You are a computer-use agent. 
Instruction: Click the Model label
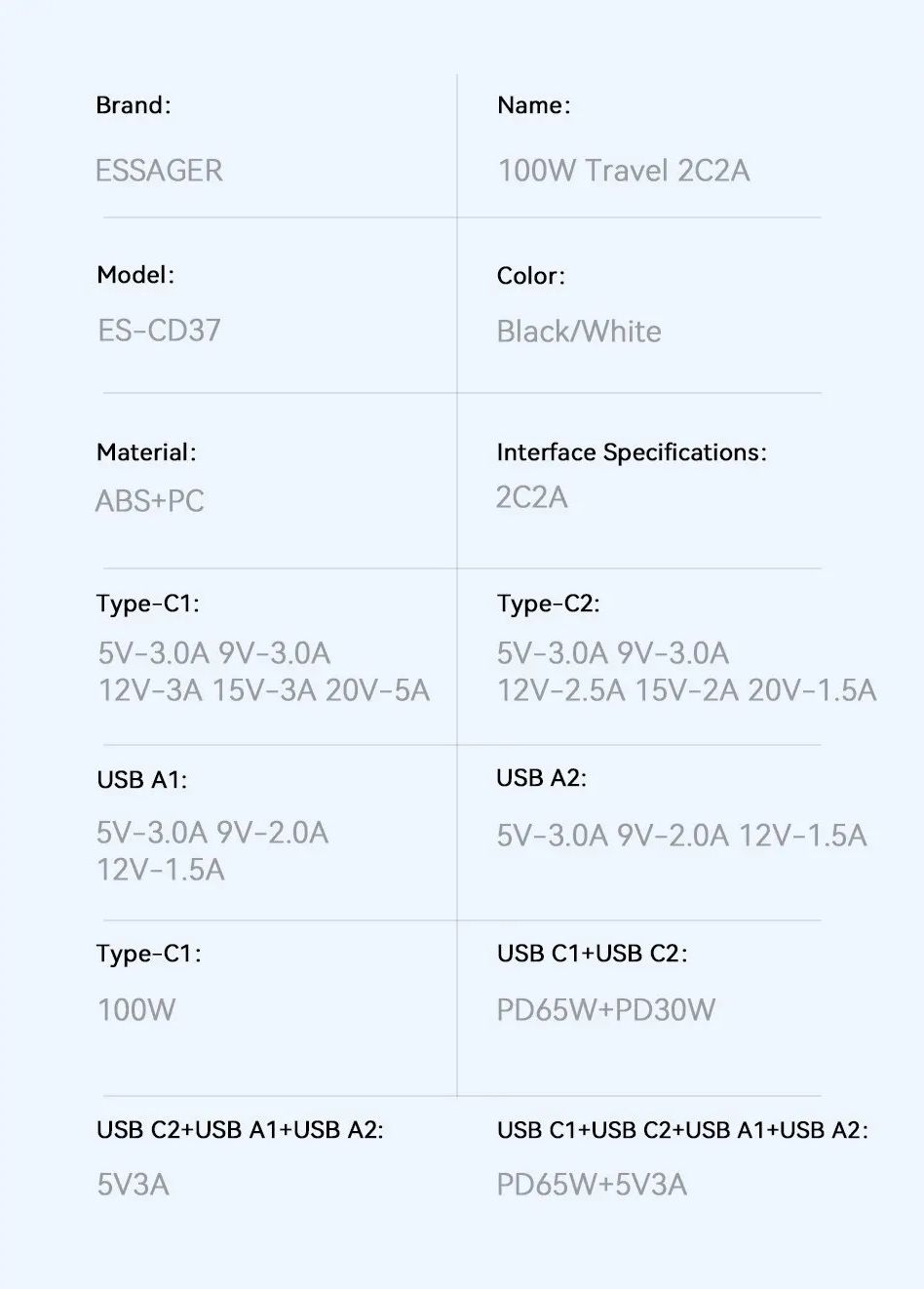tap(135, 275)
